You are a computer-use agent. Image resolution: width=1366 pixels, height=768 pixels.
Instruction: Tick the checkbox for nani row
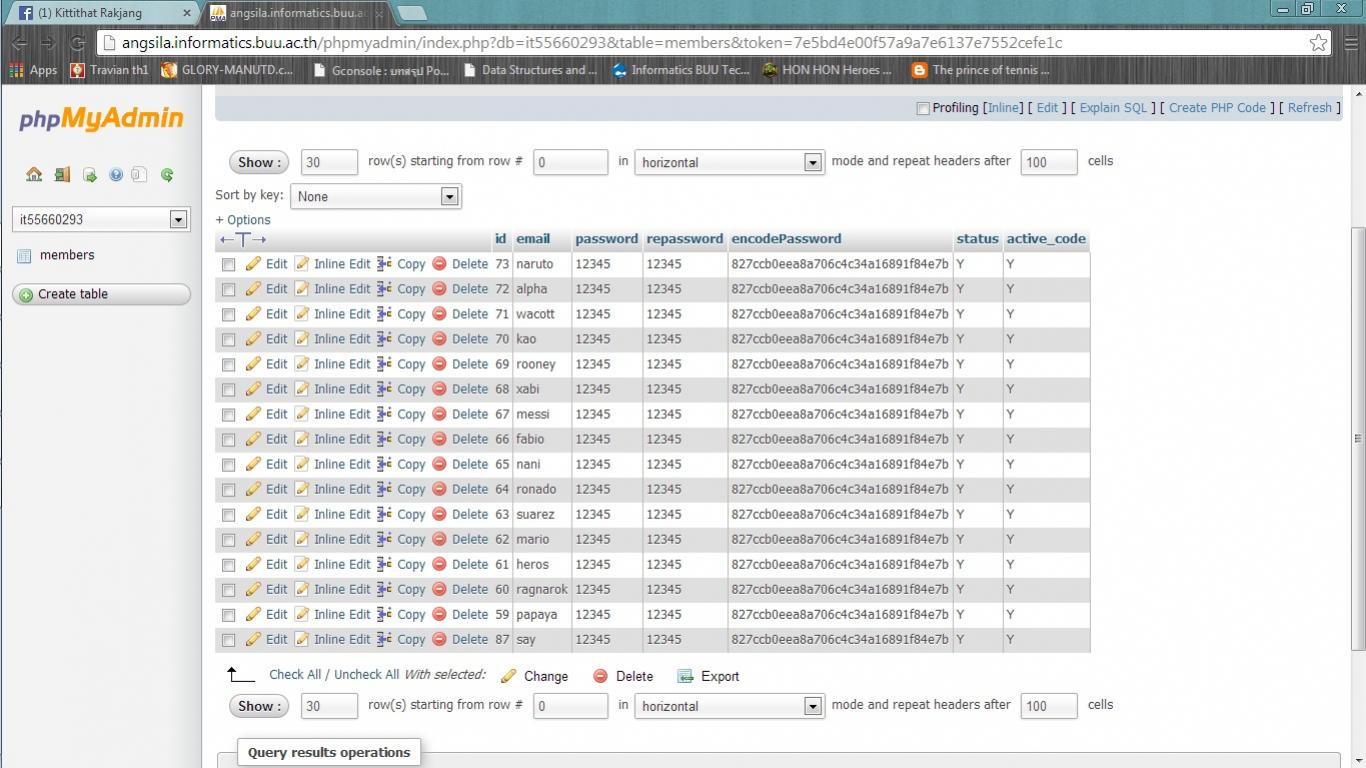pyautogui.click(x=228, y=465)
